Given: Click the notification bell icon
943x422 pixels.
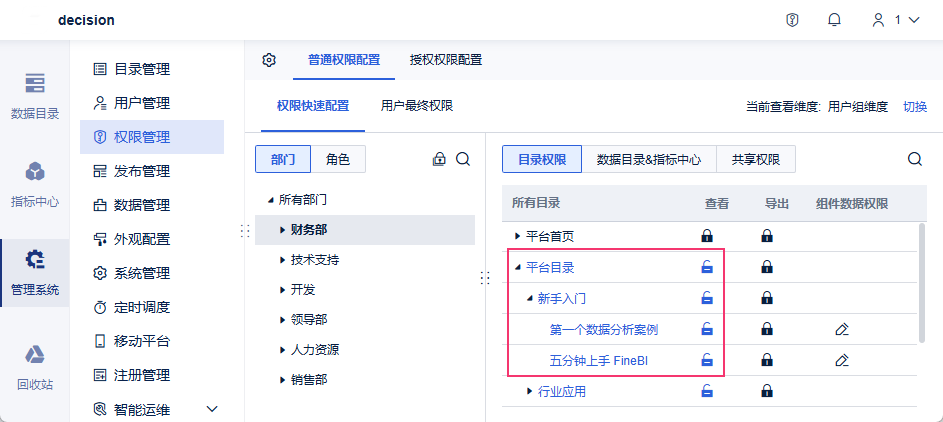Looking at the screenshot, I should [x=834, y=20].
